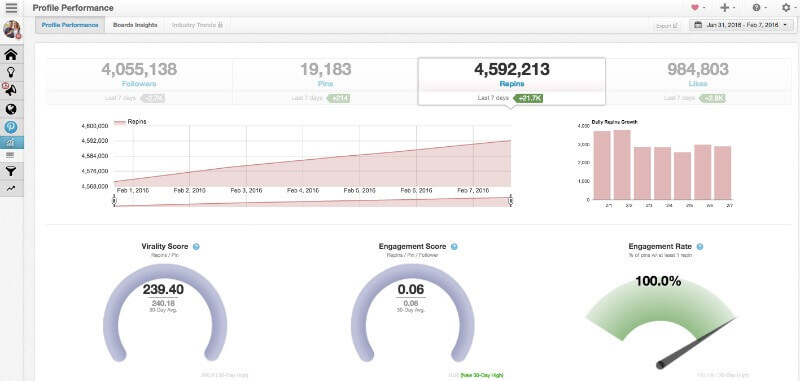Click the tallest second bar in Daily Repins Growth
Viewport: 800px width, 381px height.
coord(622,165)
